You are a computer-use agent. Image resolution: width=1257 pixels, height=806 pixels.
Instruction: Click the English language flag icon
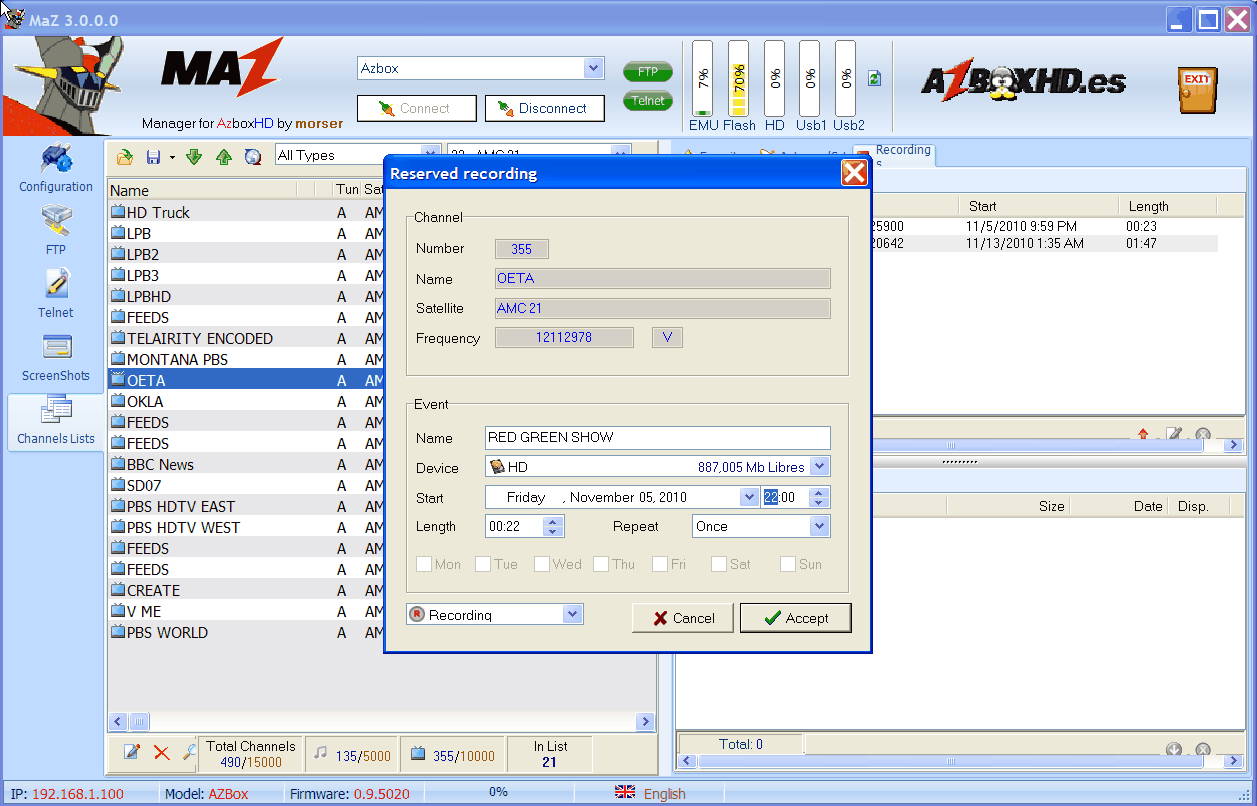[x=625, y=792]
